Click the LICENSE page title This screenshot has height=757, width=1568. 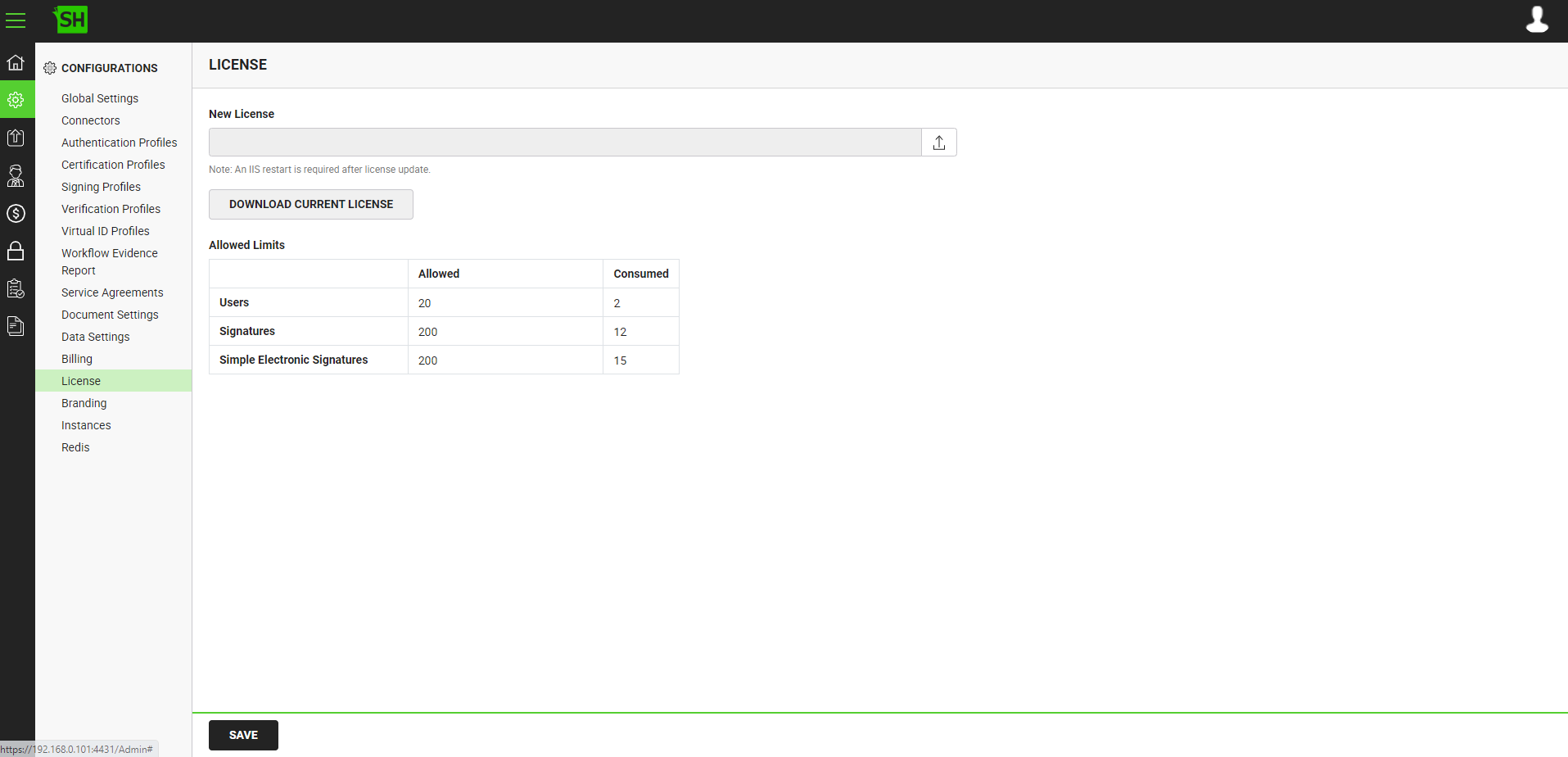237,65
